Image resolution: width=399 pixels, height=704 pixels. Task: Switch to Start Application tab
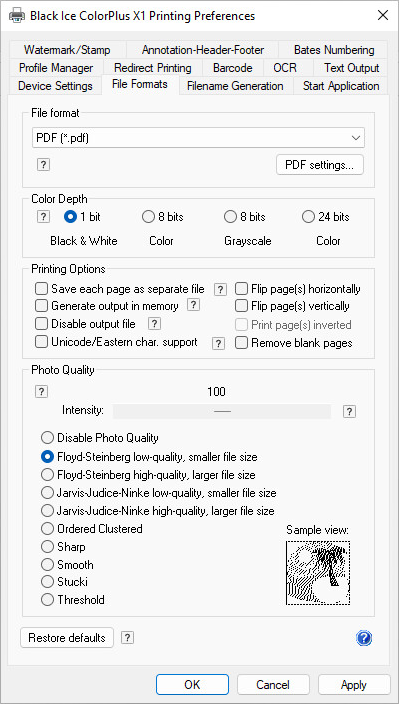click(x=341, y=86)
